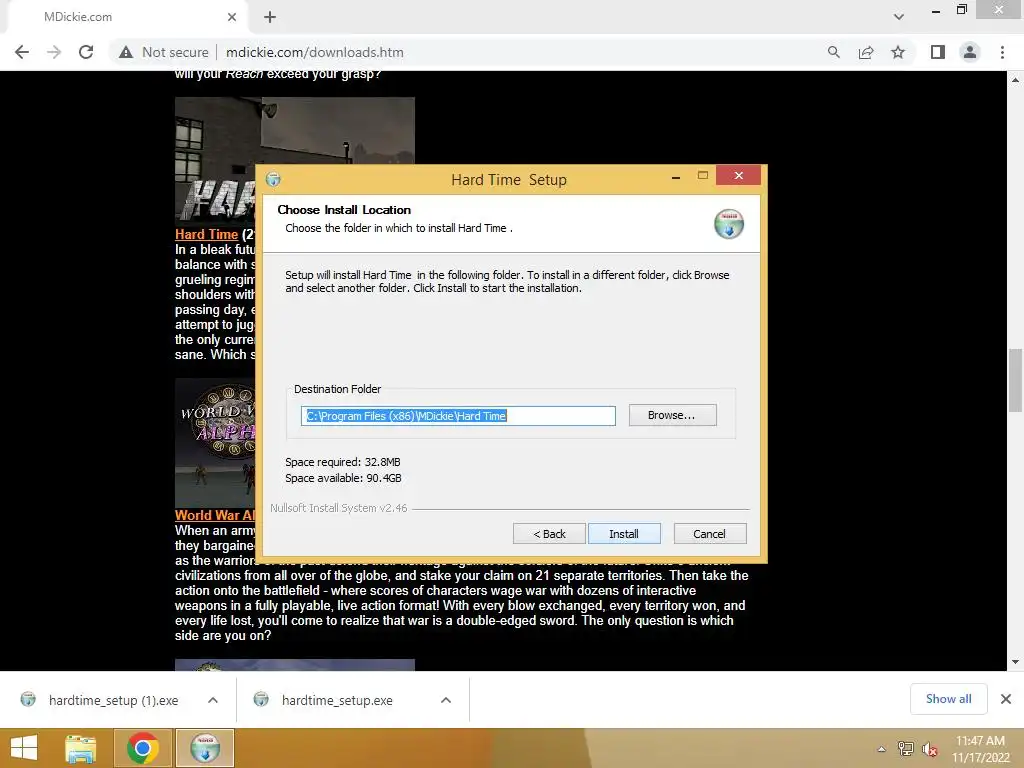Show all downloads
Image resolution: width=1024 pixels, height=768 pixels.
click(x=948, y=699)
